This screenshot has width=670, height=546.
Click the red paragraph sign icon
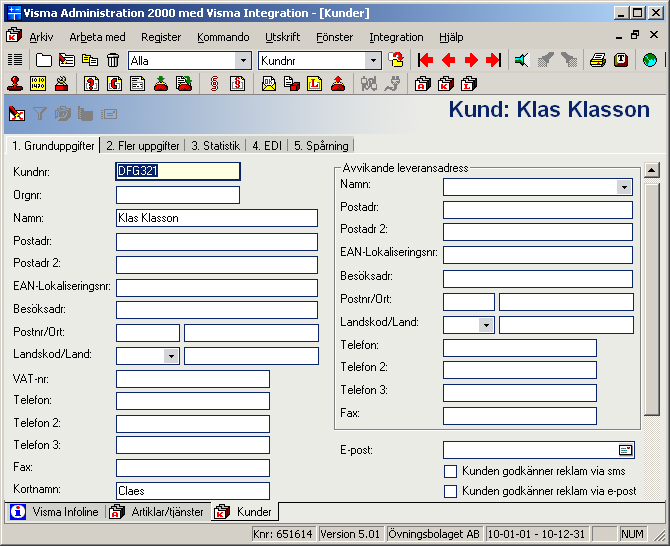215,84
